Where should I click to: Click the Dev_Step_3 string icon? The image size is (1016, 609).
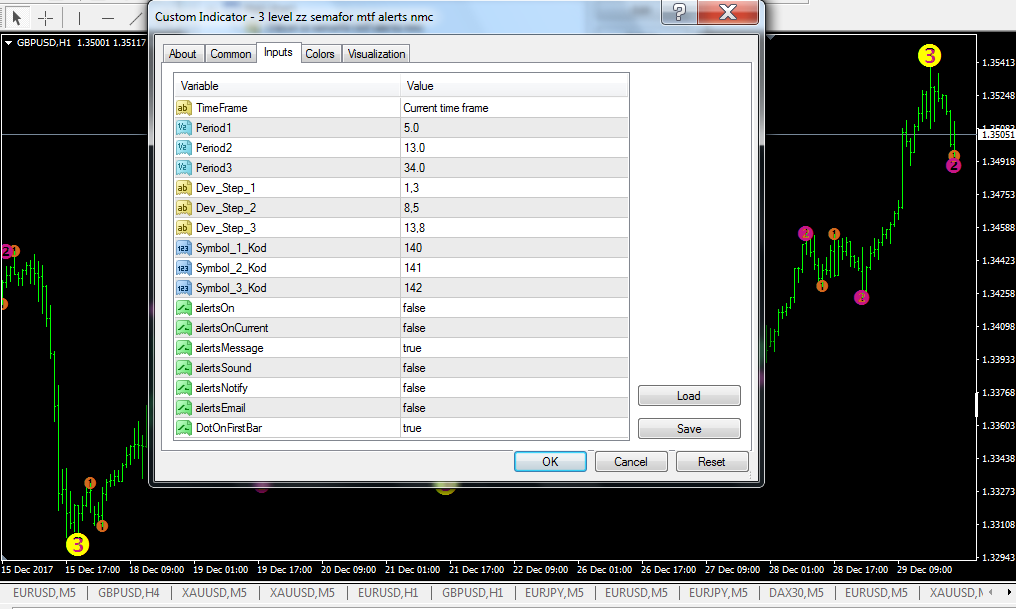pyautogui.click(x=183, y=228)
